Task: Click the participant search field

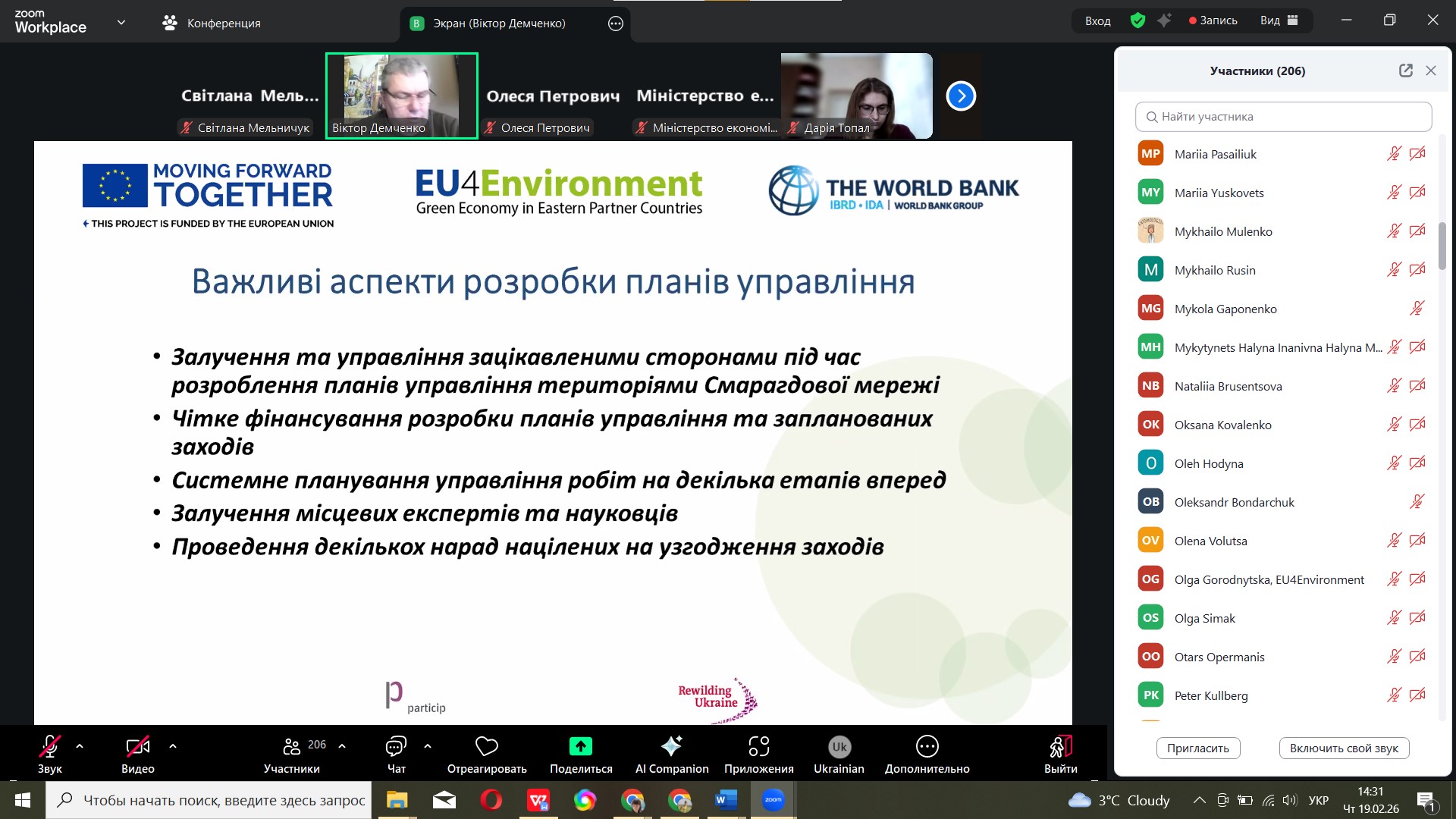Action: [1283, 117]
